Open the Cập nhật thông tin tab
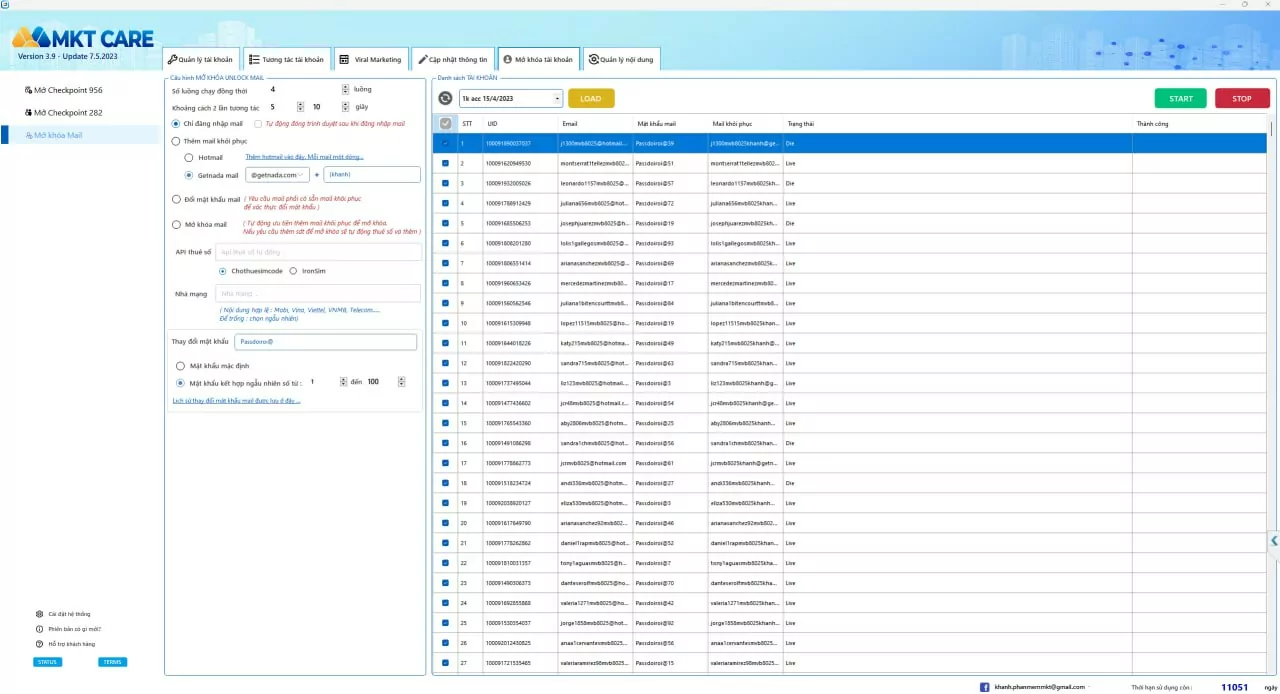The width and height of the screenshot is (1280, 694). 454,60
